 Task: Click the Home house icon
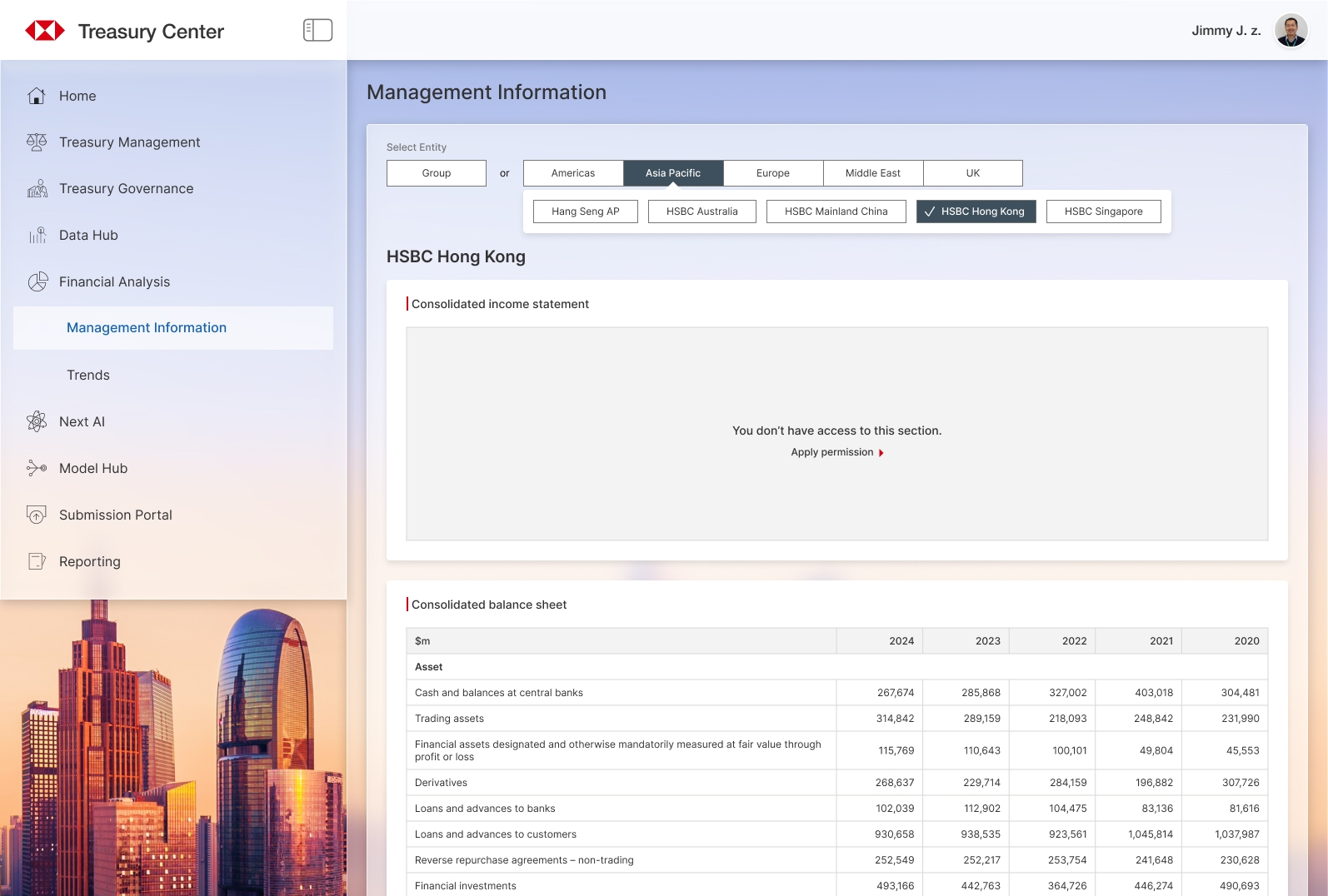(37, 96)
